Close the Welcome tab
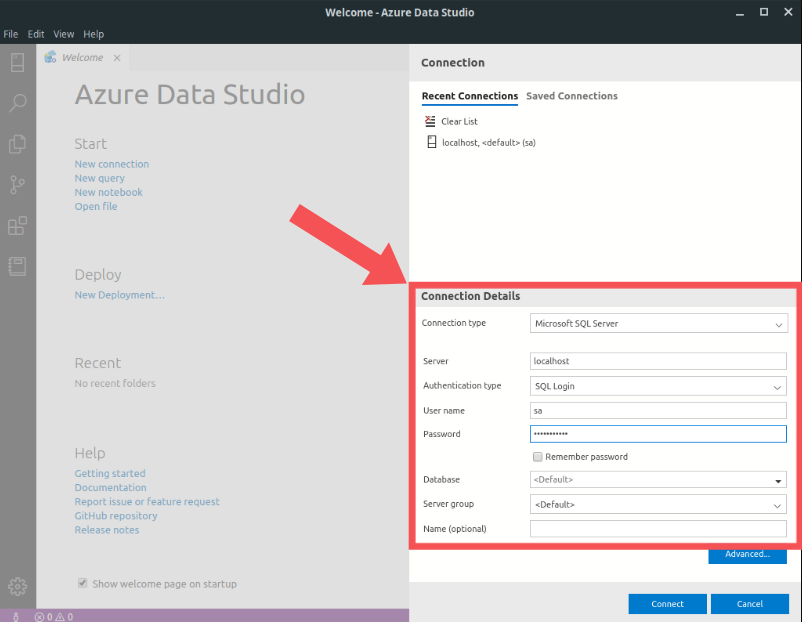The image size is (802, 622). 117,58
